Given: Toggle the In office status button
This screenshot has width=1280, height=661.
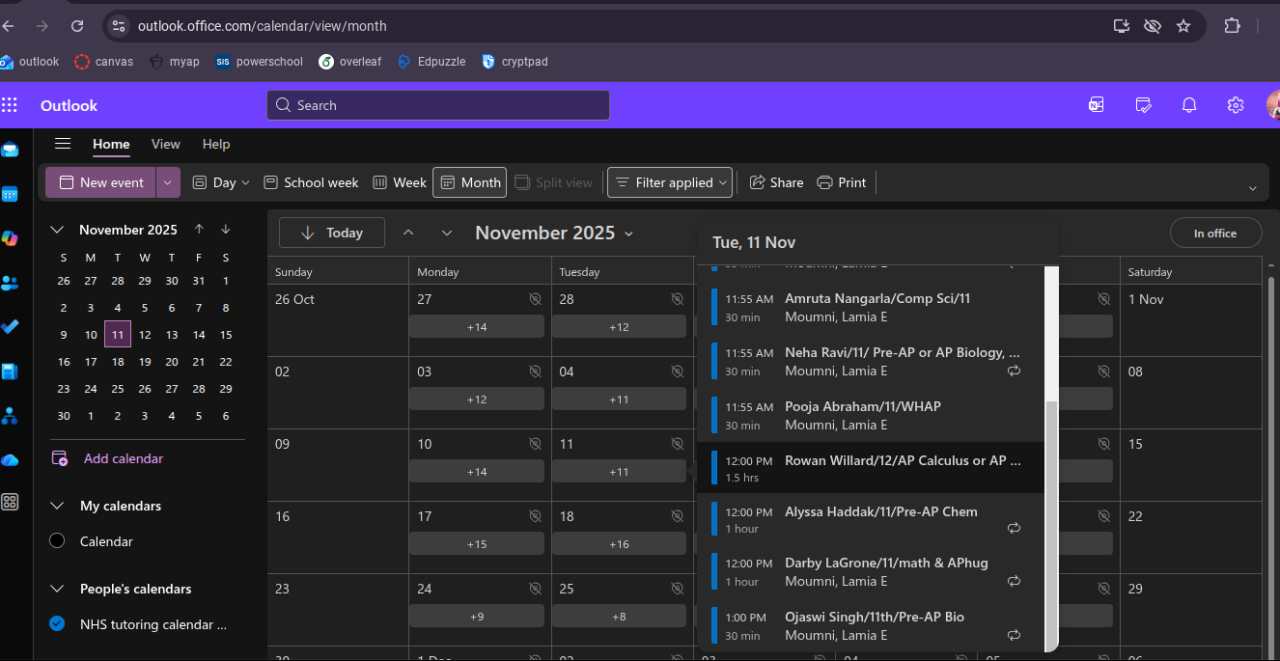Looking at the screenshot, I should click(x=1215, y=233).
